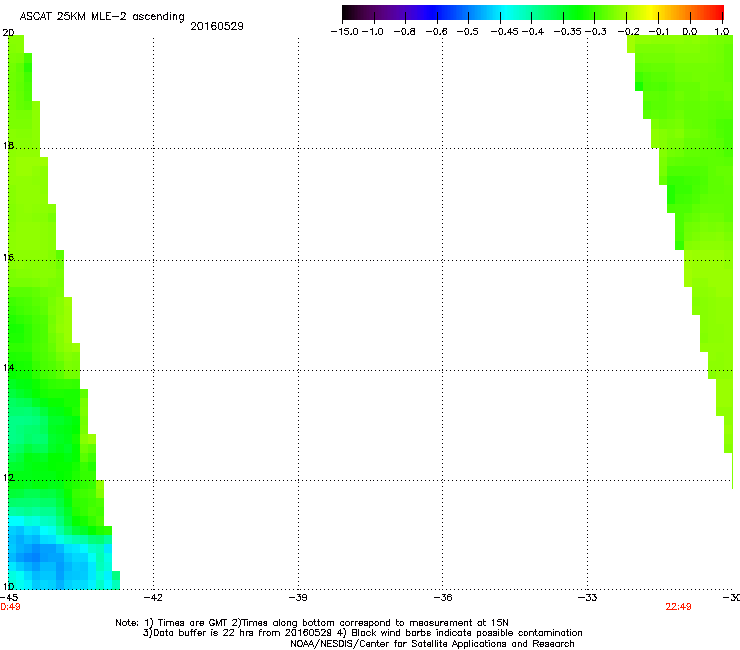Click the "-0.45" color scale label

[505, 32]
